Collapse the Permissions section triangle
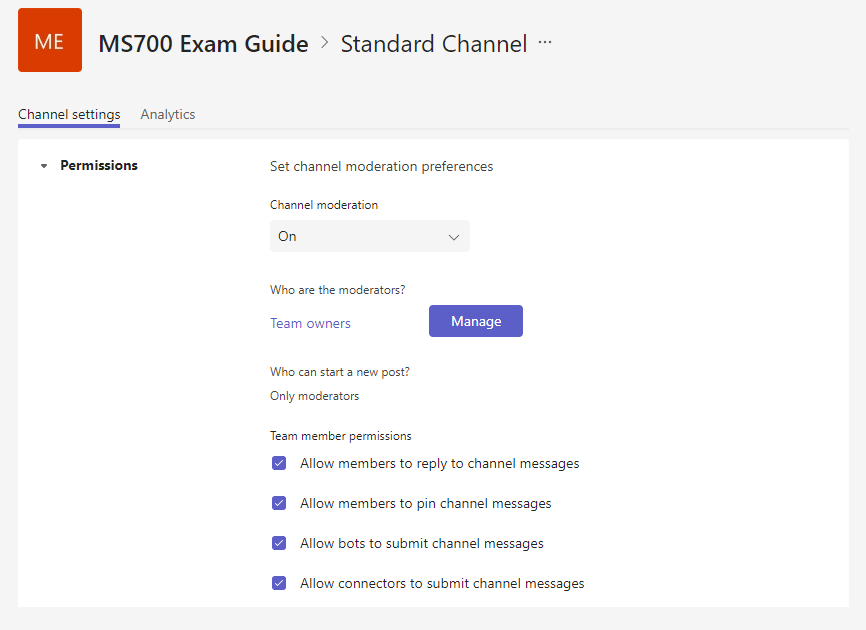This screenshot has height=630, width=866. click(x=44, y=166)
